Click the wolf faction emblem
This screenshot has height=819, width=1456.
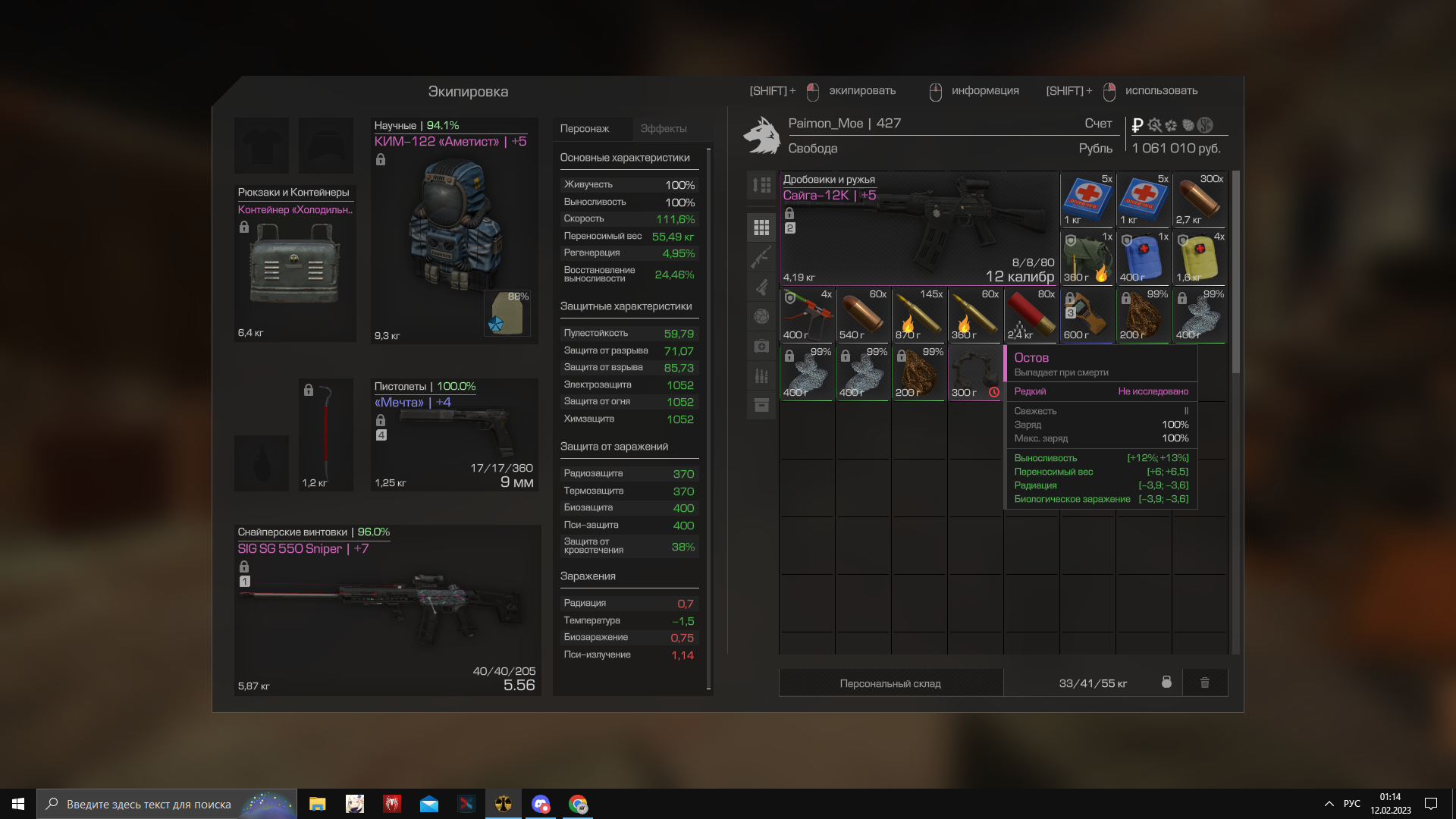[x=762, y=136]
